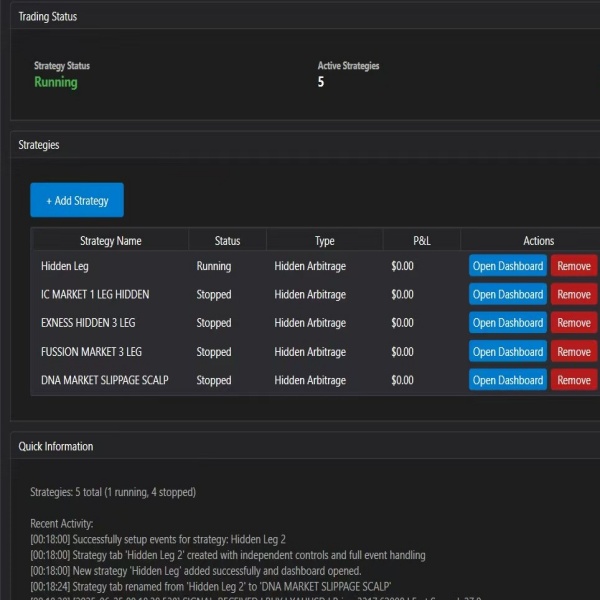Remove the Hidden Leg strategy

[573, 266]
